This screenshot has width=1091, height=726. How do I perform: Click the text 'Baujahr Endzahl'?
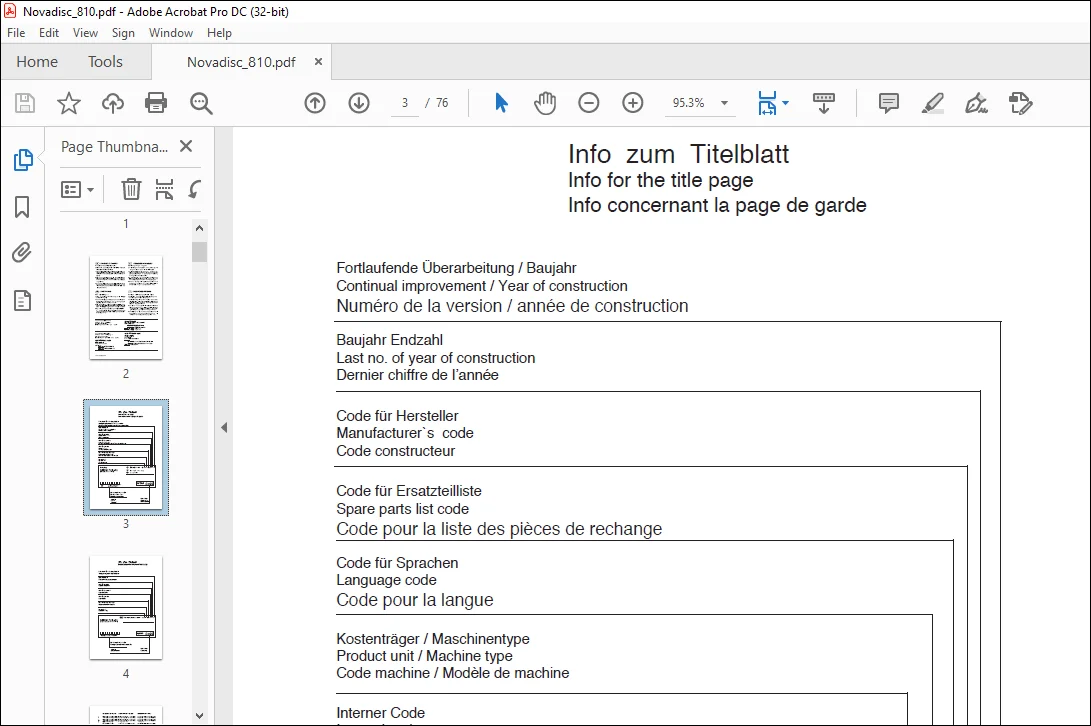click(x=390, y=340)
